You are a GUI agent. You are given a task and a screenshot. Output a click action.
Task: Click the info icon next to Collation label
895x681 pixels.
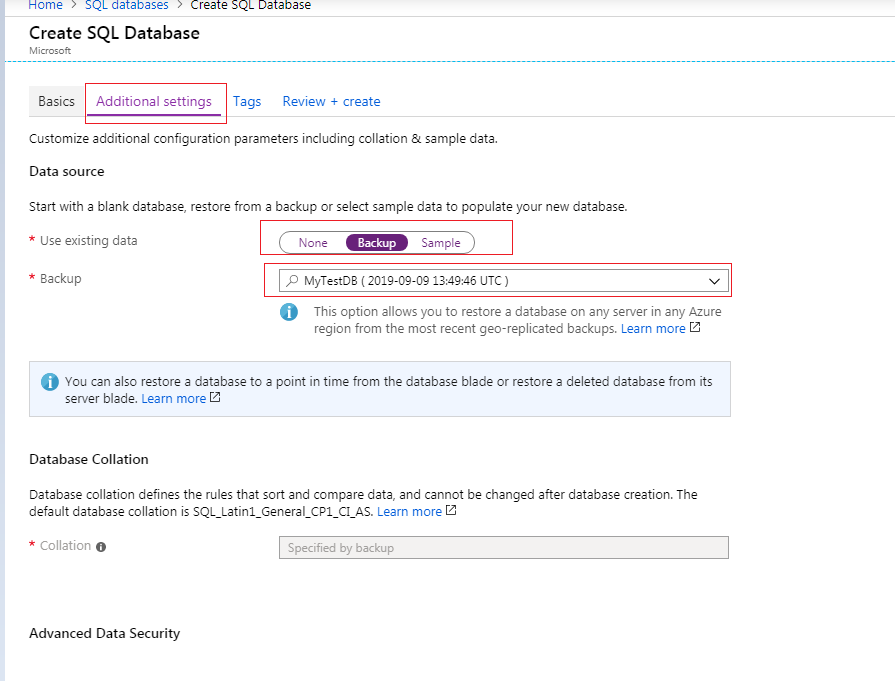[x=101, y=547]
